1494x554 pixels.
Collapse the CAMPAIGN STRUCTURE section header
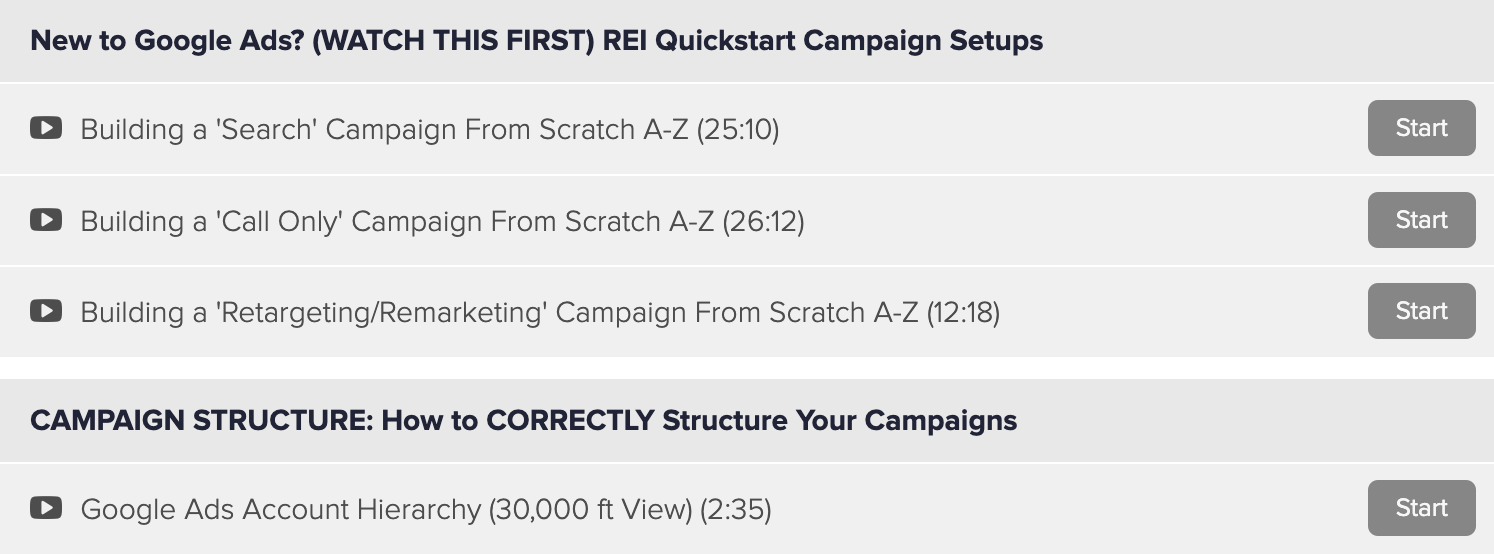pos(747,420)
